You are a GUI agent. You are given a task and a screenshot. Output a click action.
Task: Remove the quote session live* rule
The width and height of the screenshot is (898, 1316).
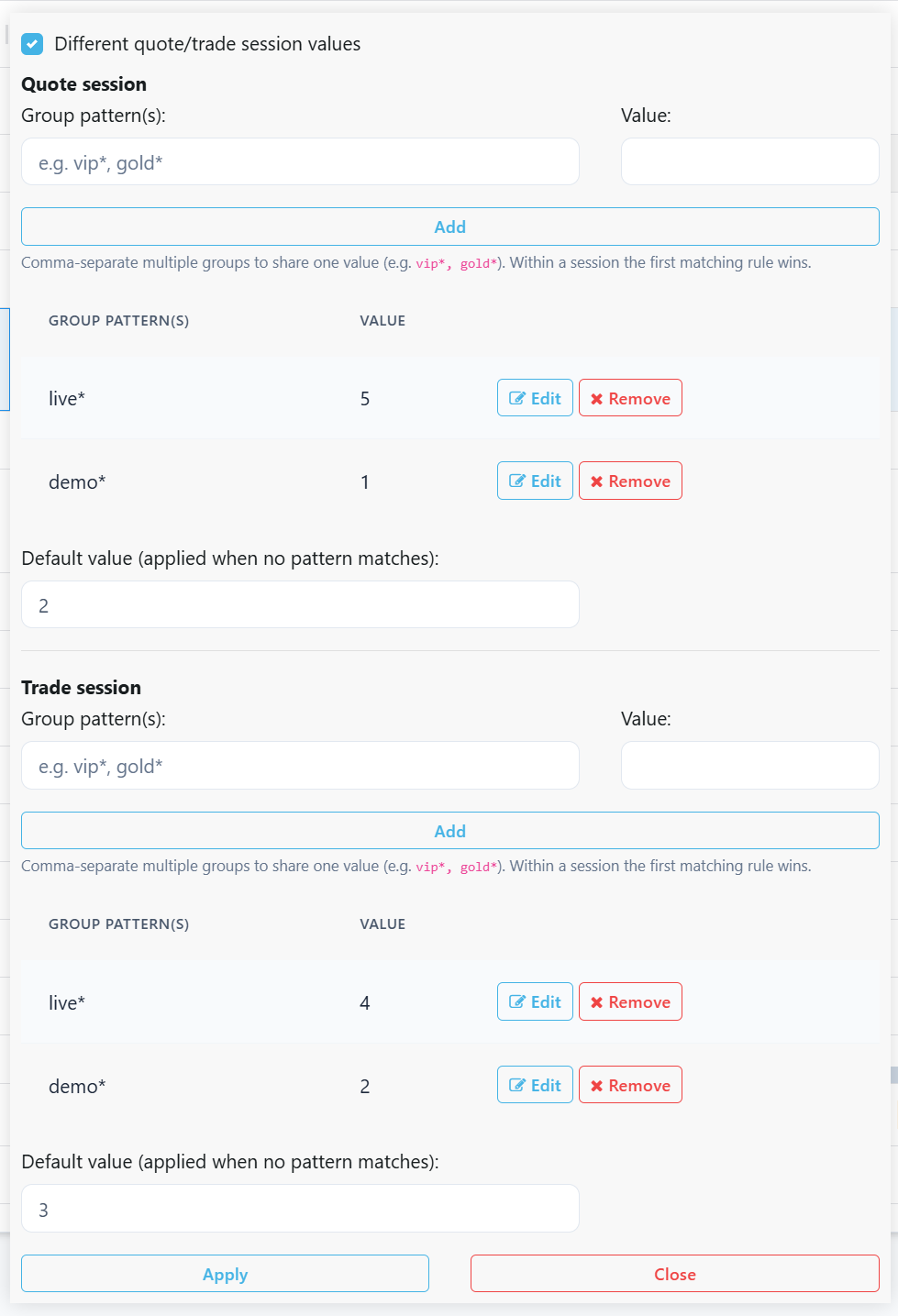tap(630, 398)
